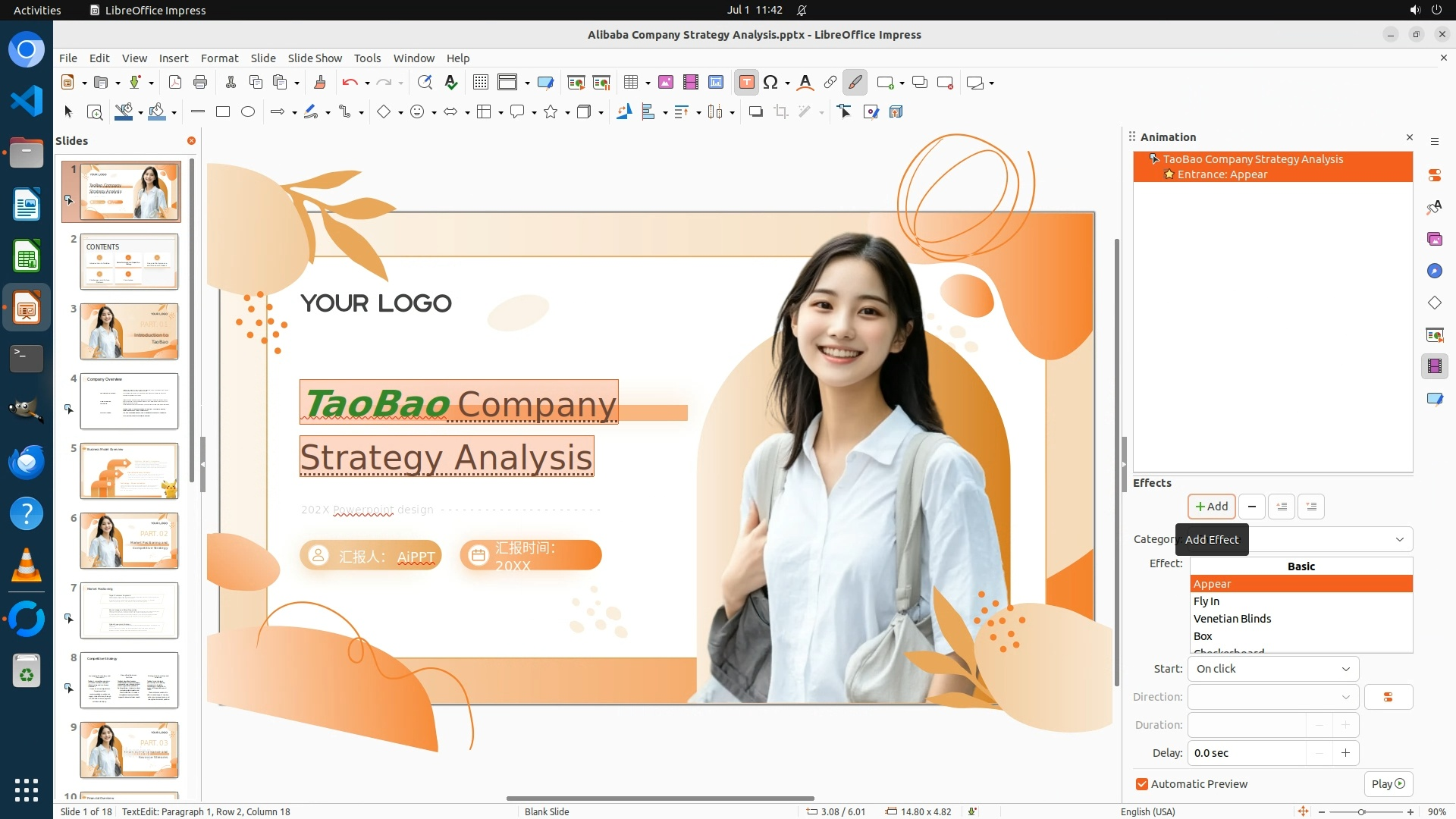Open the Navigator sidebar icon

(1434, 271)
